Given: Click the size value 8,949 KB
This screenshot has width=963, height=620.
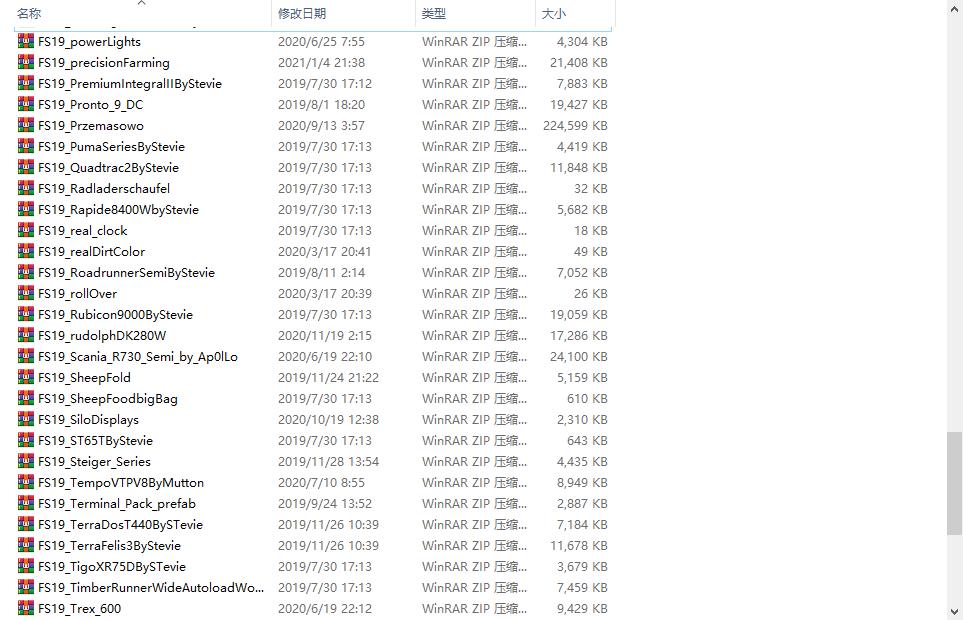Looking at the screenshot, I should 582,482.
